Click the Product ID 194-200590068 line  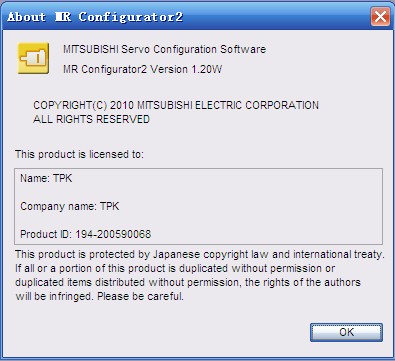[86, 234]
